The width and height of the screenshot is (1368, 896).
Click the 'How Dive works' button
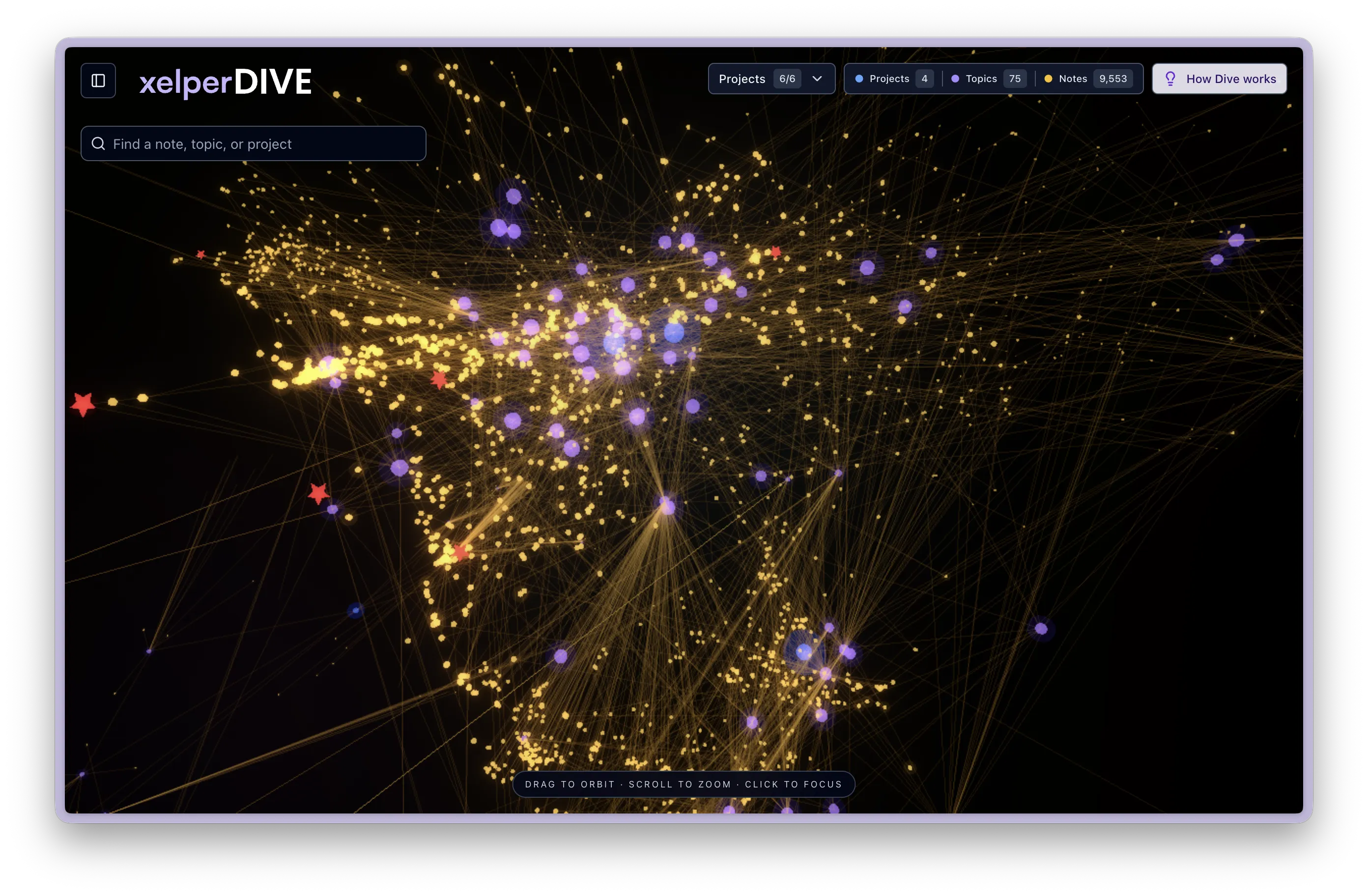point(1219,79)
